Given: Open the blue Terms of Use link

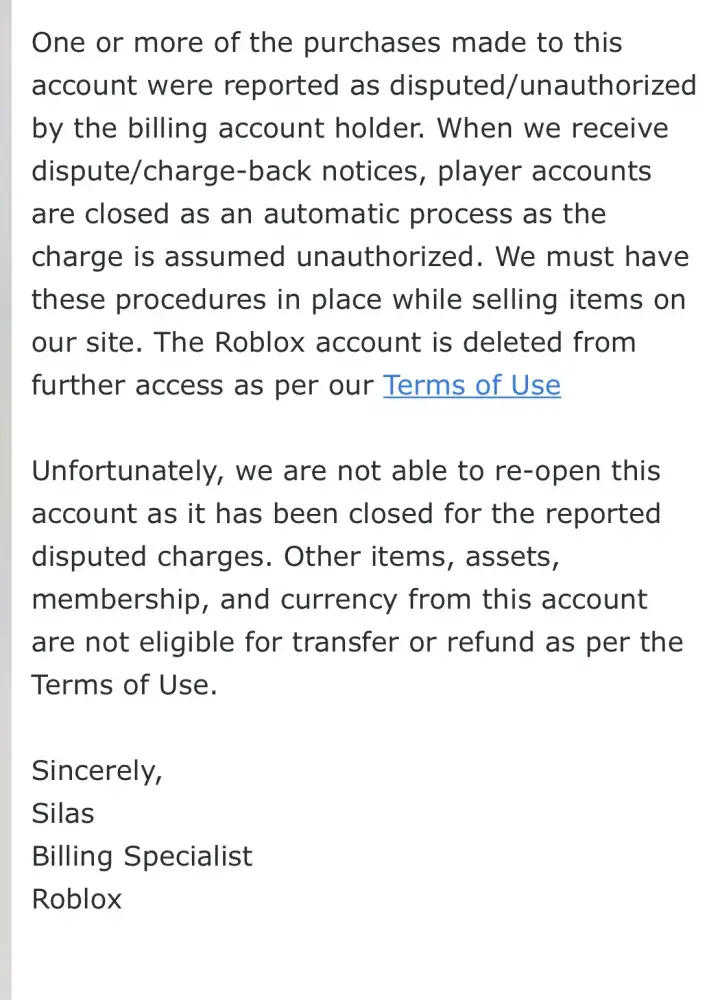Looking at the screenshot, I should pyautogui.click(x=471, y=385).
